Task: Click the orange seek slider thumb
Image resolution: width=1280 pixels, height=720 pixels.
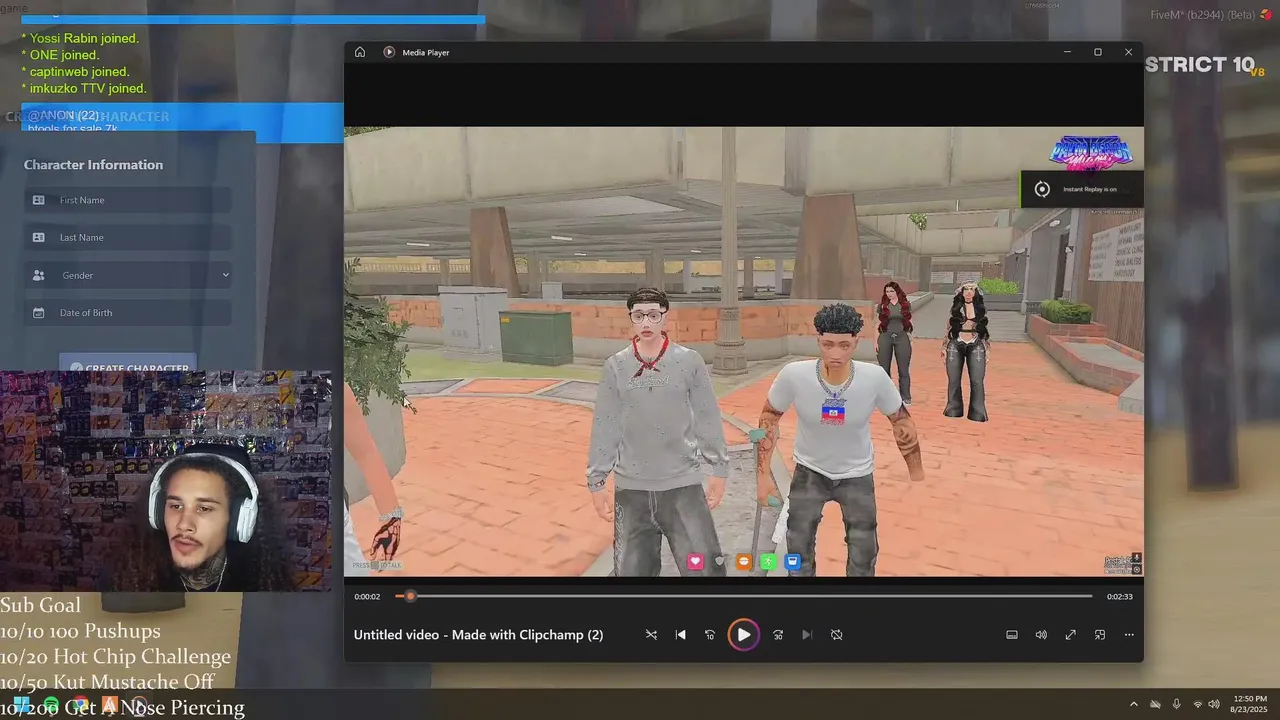Action: [410, 596]
